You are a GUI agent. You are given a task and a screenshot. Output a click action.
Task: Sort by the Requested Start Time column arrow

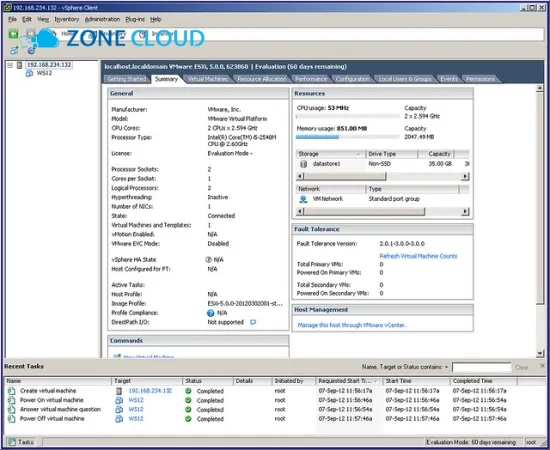376,381
